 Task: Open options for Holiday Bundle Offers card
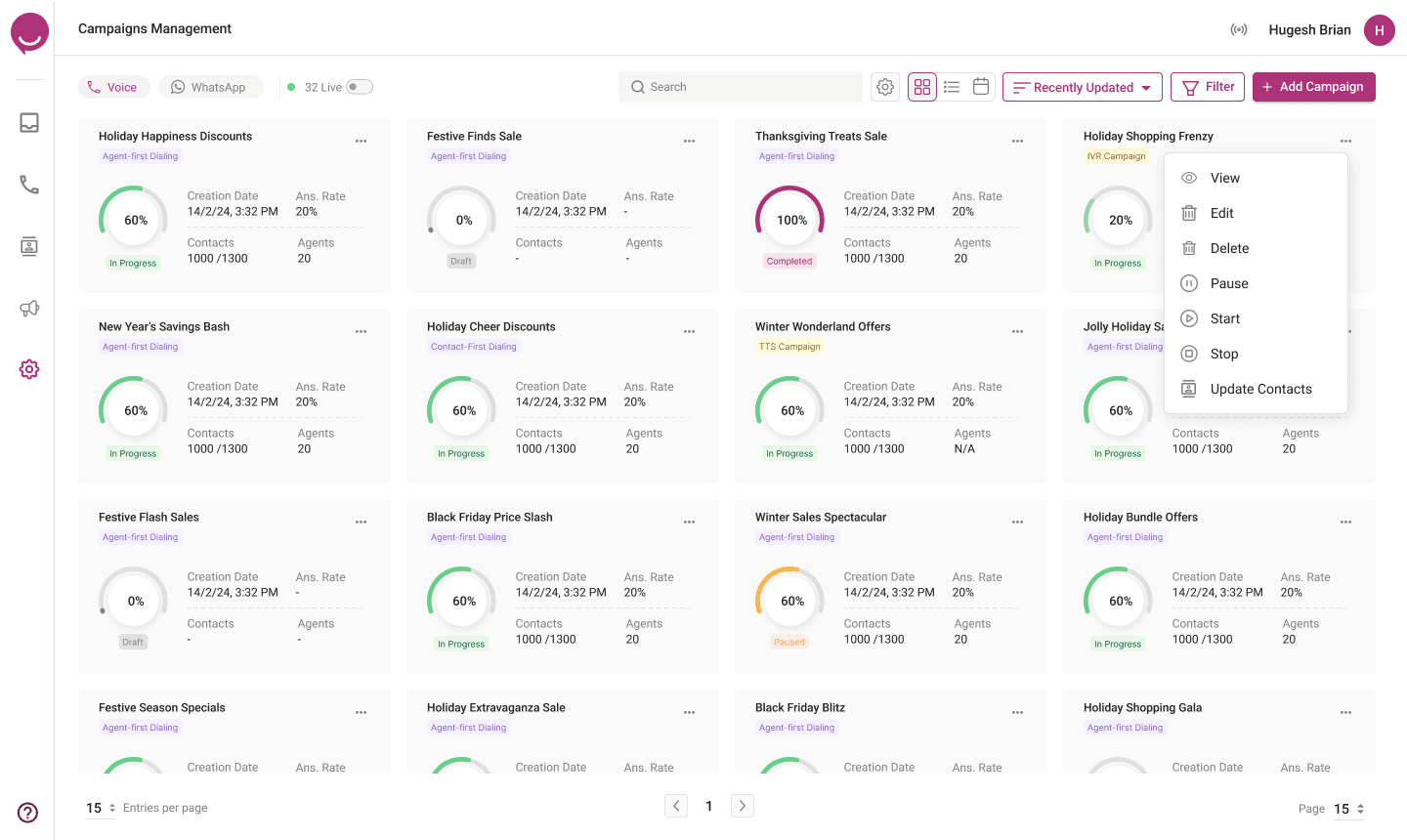[1346, 523]
